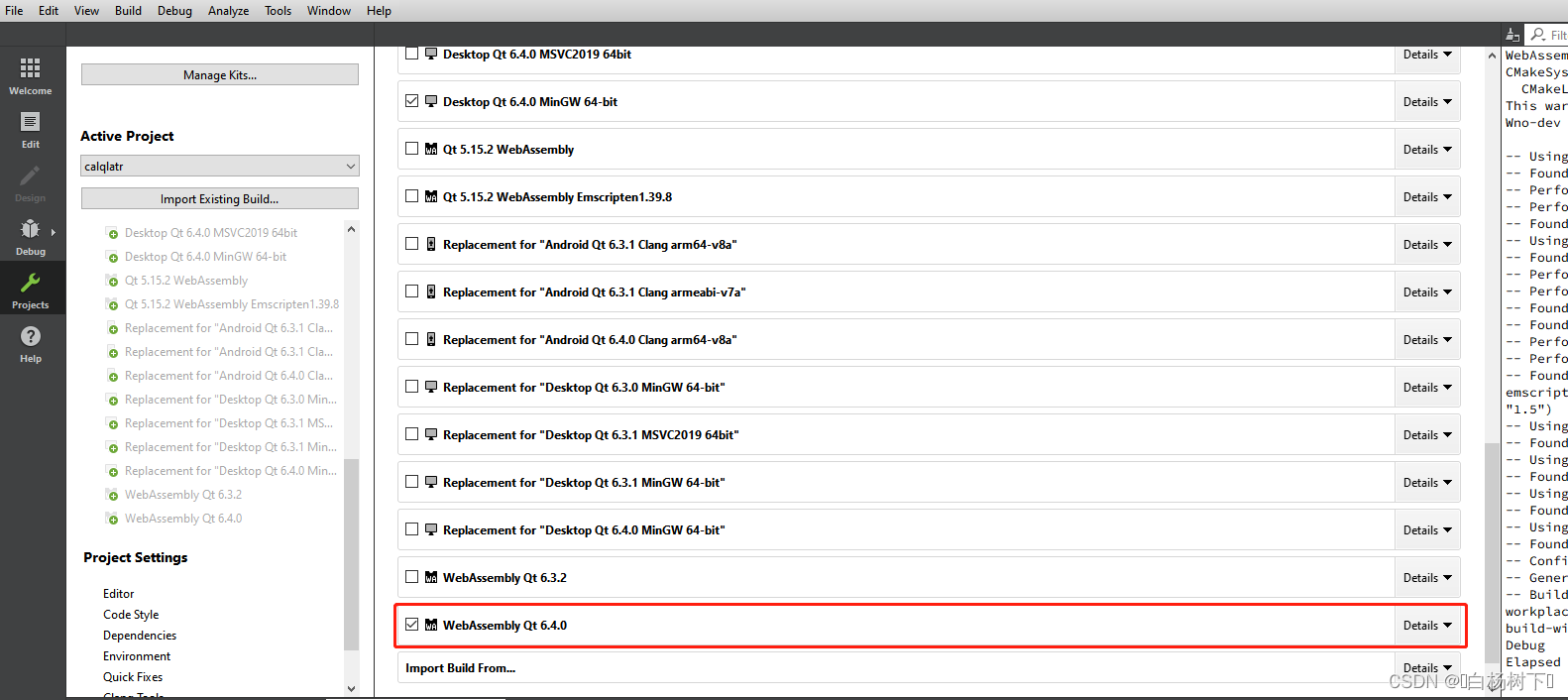Click the monitor icon of Replacement Desktop Qt 6.3.1 MSVC2019 kit
Screen dimensions: 1568x700
431,434
